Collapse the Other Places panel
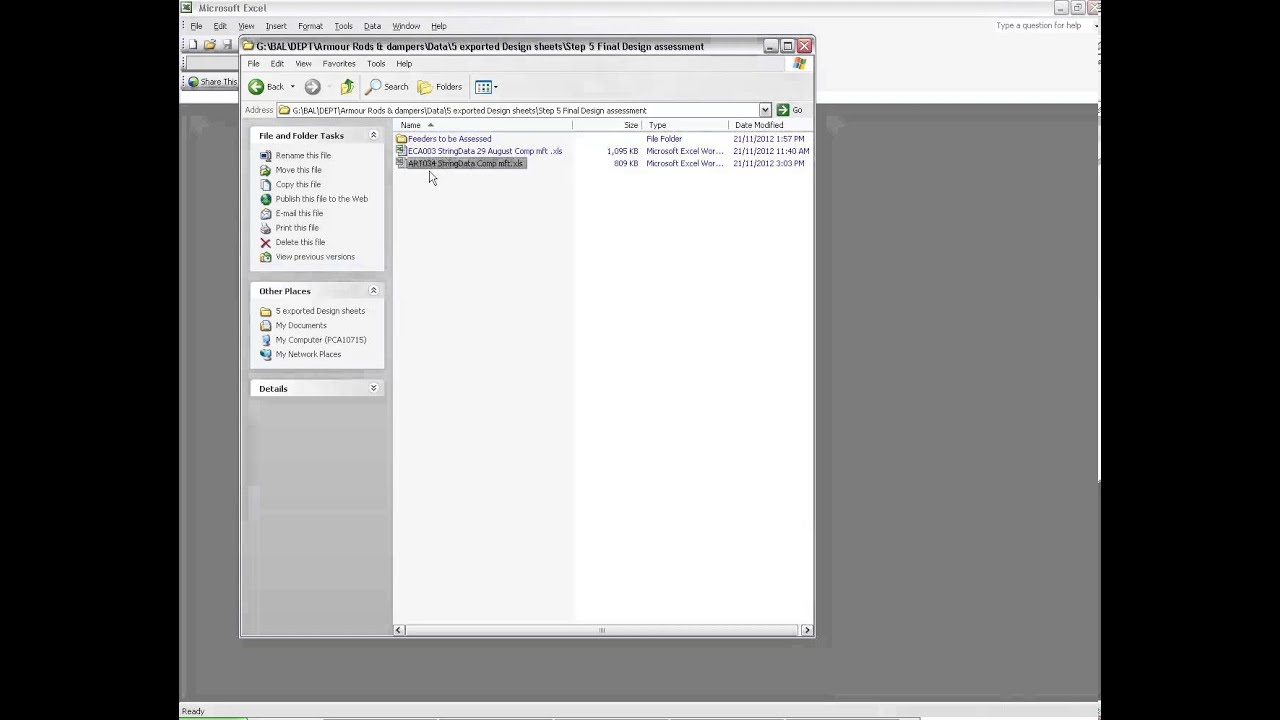Viewport: 1280px width, 720px height. click(374, 291)
